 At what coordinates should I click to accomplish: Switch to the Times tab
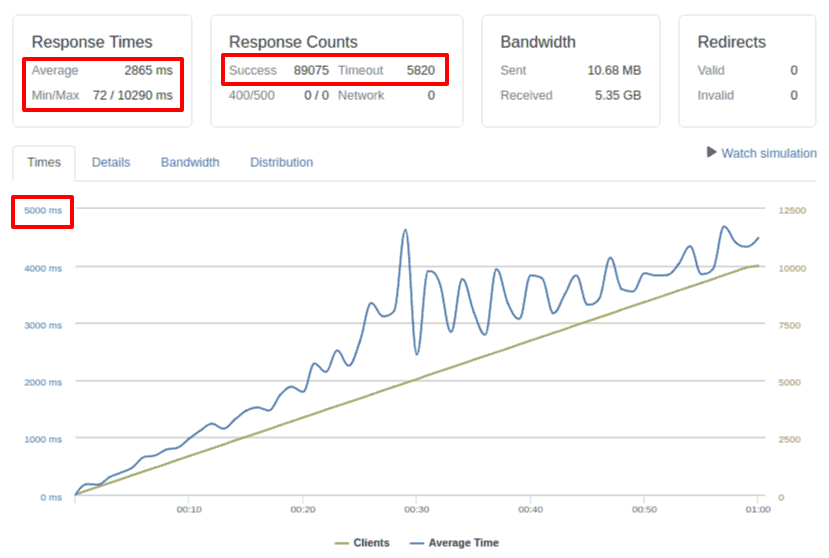[x=44, y=162]
